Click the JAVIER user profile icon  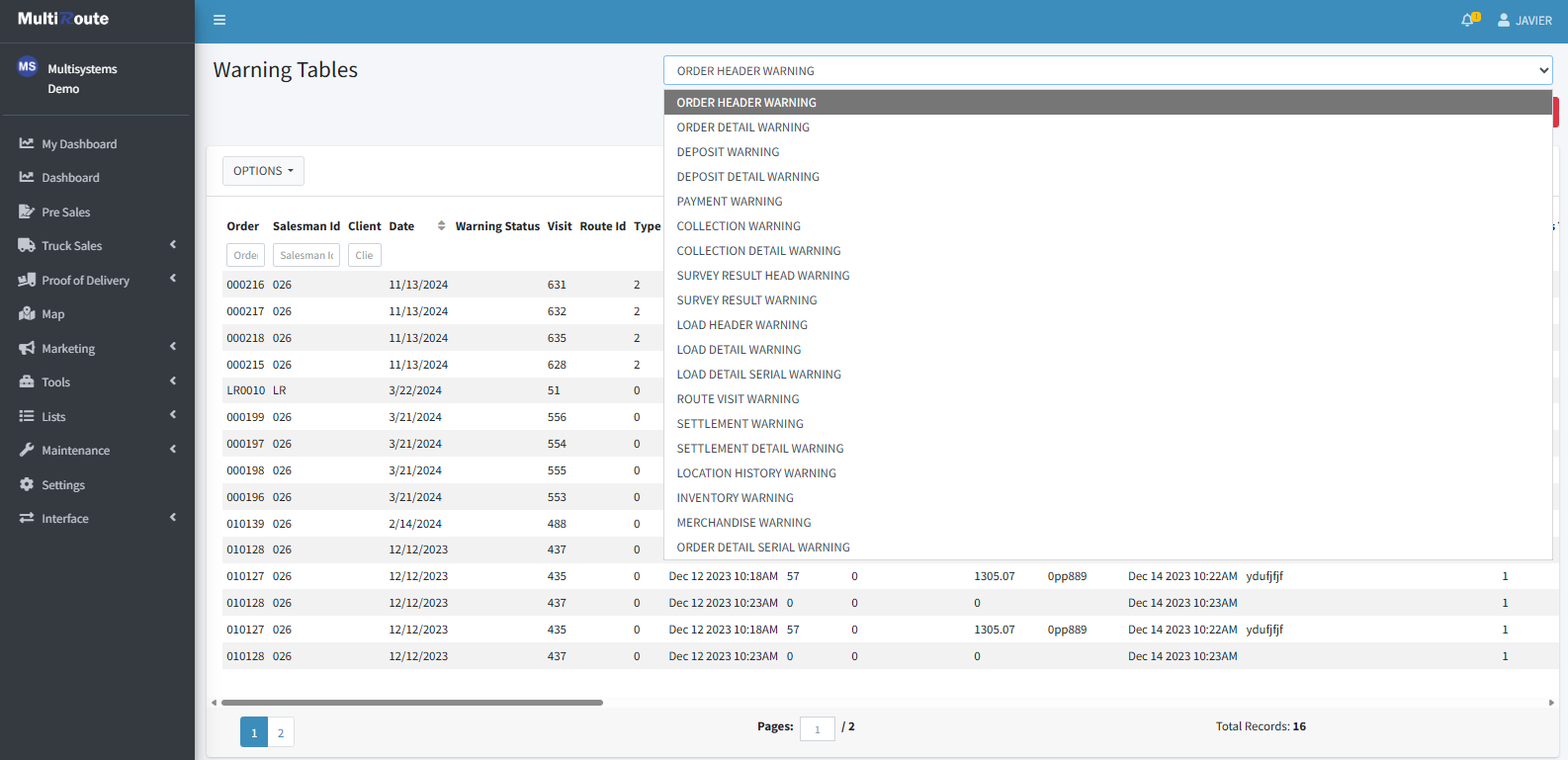coord(1504,20)
